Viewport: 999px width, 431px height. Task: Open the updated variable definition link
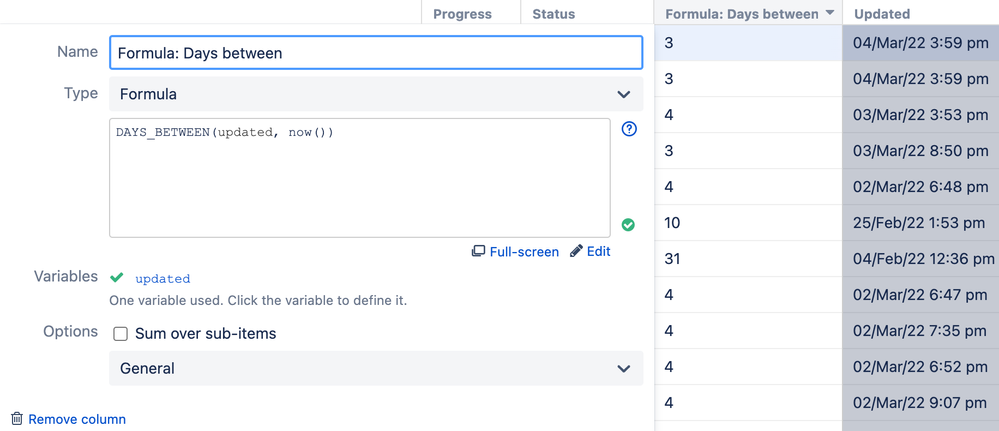(x=162, y=279)
